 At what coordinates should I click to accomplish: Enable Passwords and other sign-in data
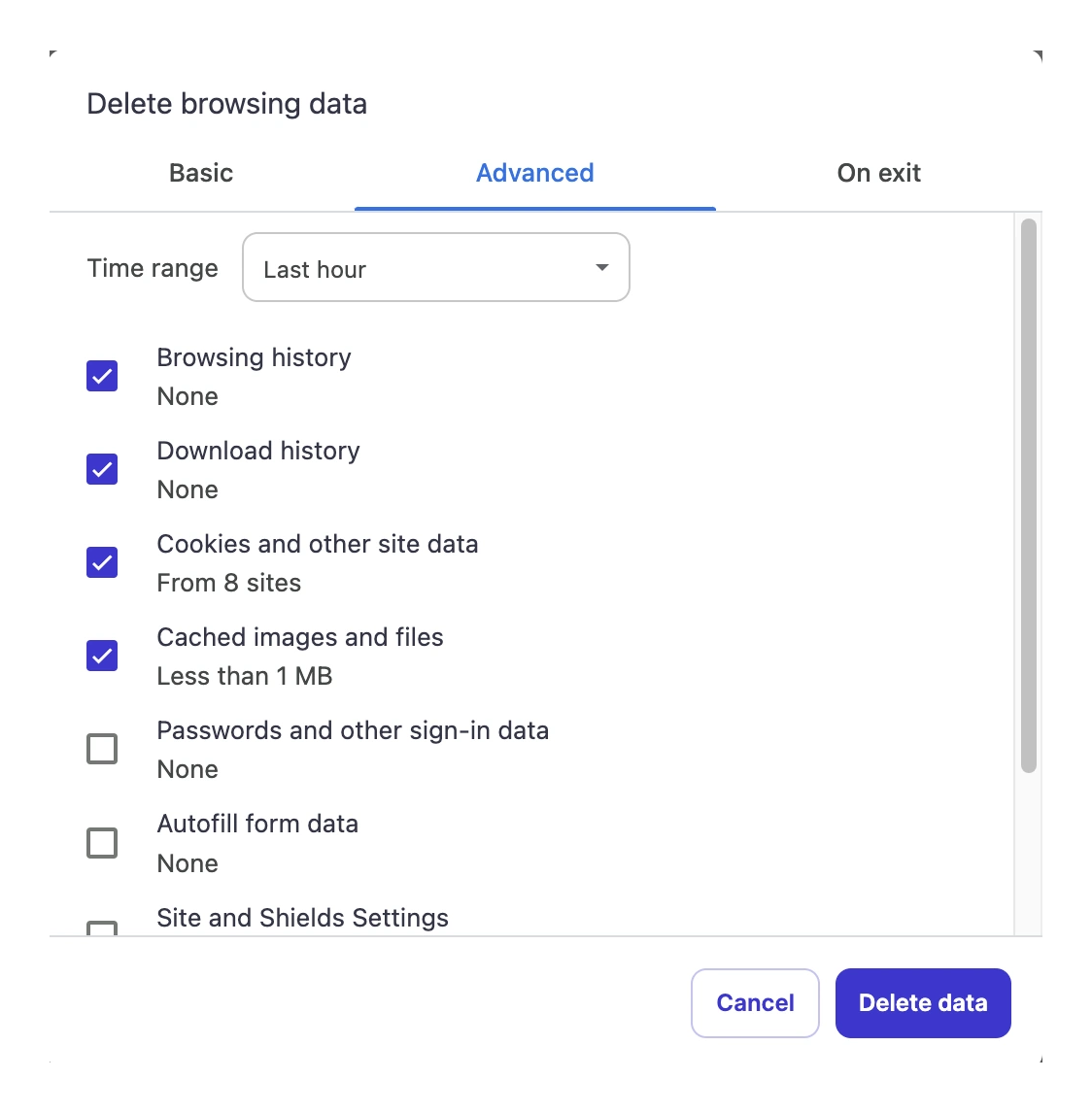[x=101, y=749]
